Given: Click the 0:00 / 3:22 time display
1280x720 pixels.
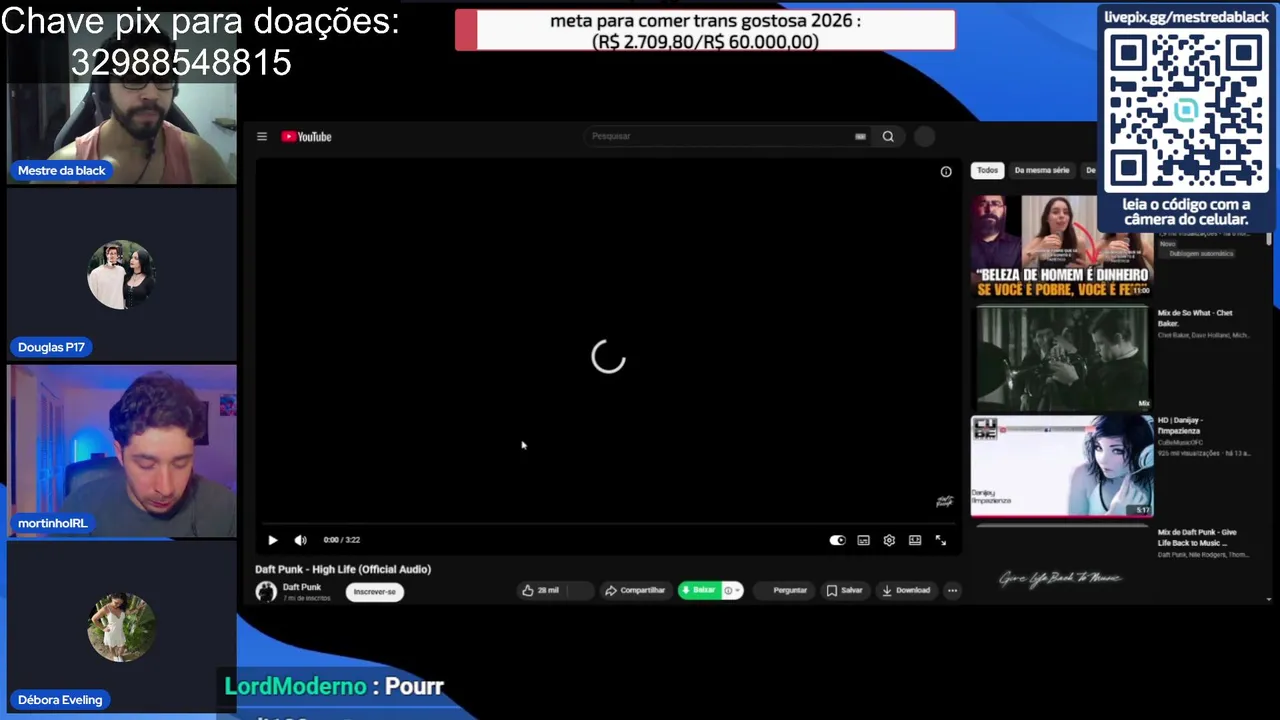Looking at the screenshot, I should click(342, 540).
